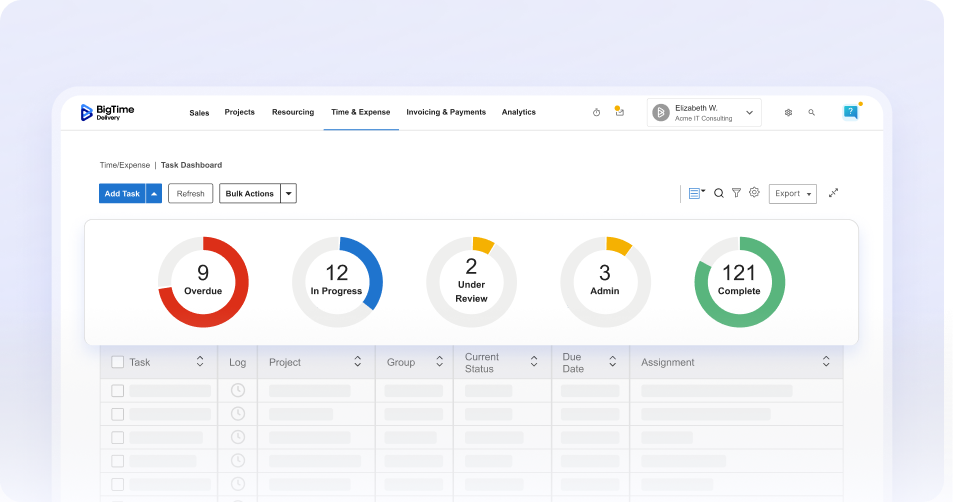
Task: Check the first task row checkbox
Action: pos(118,391)
